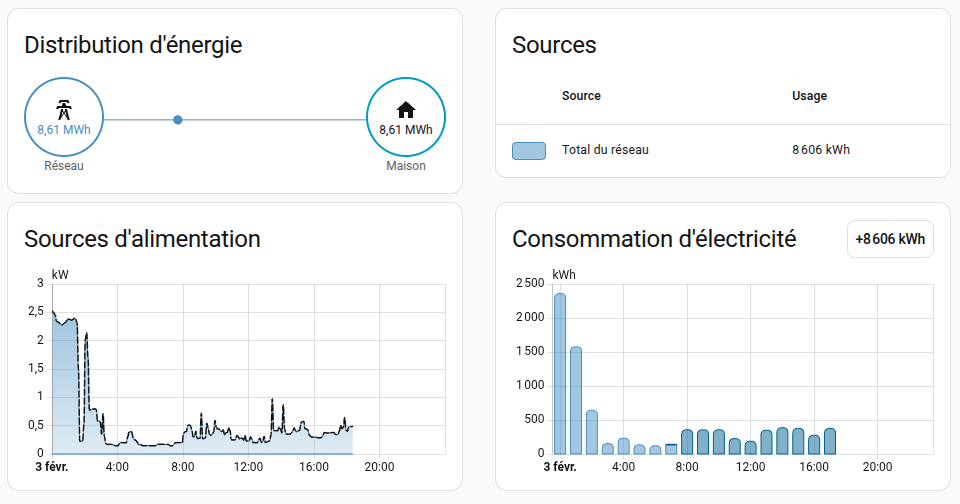960x504 pixels.
Task: Click the 8,61 MWh value inside the Maison circle
Action: tap(406, 130)
